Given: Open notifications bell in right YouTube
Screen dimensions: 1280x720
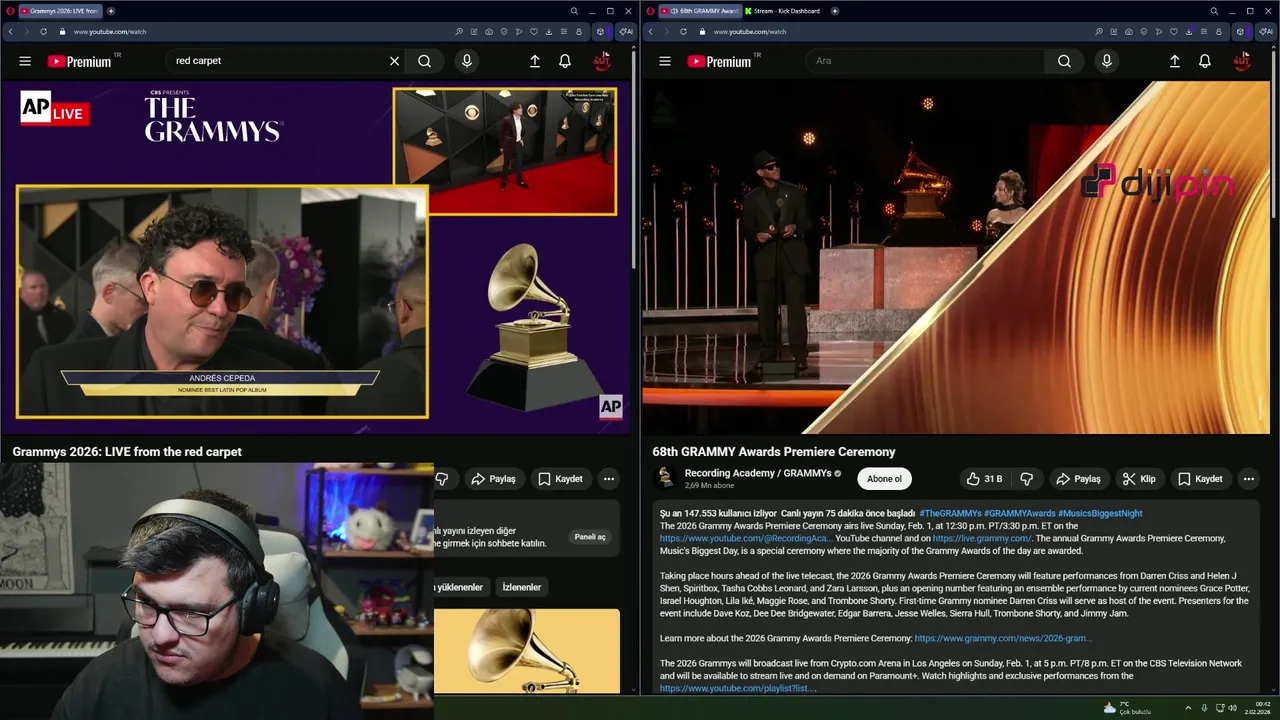Looking at the screenshot, I should pos(1205,61).
